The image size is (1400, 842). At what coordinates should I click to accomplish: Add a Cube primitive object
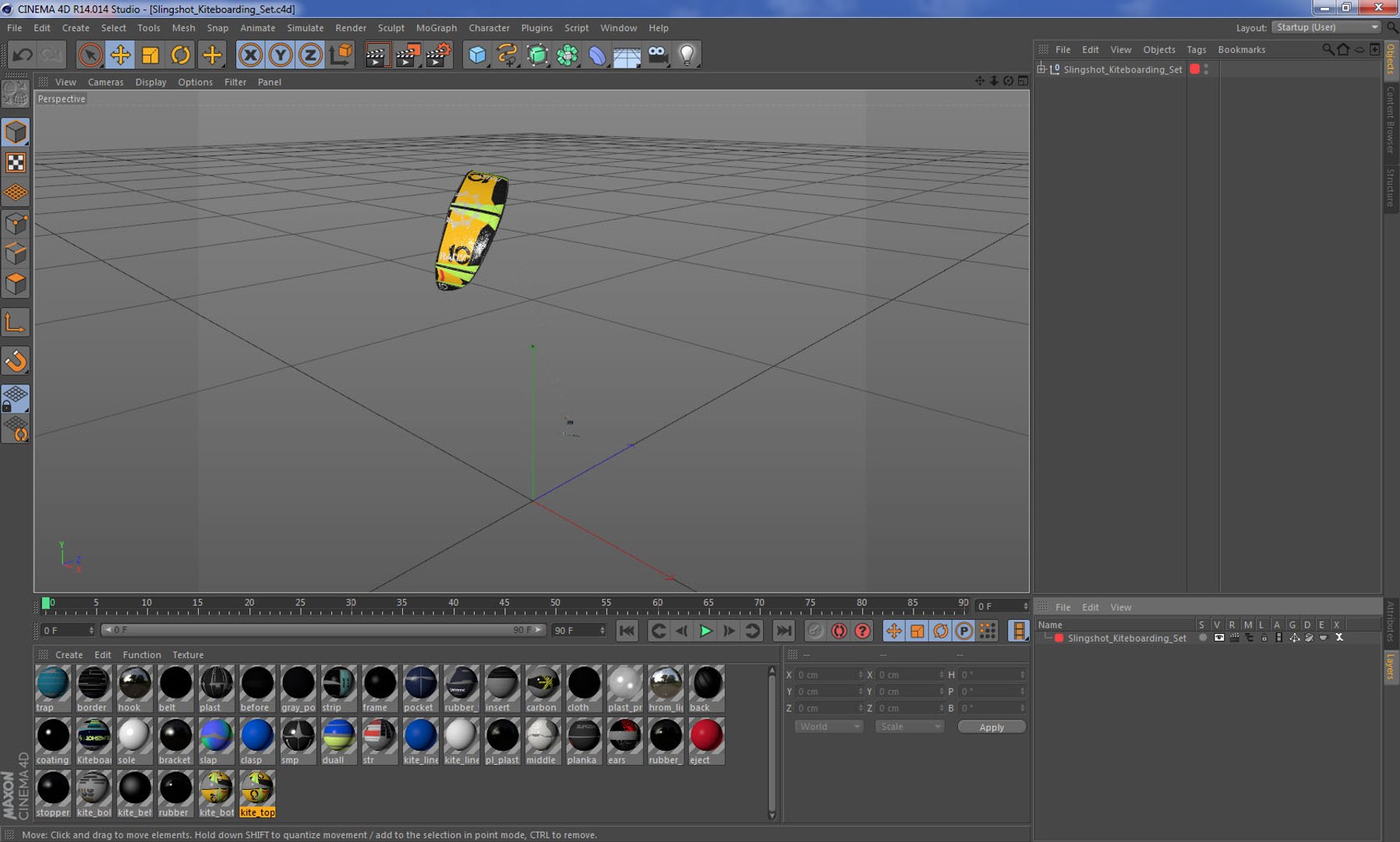pyautogui.click(x=477, y=55)
